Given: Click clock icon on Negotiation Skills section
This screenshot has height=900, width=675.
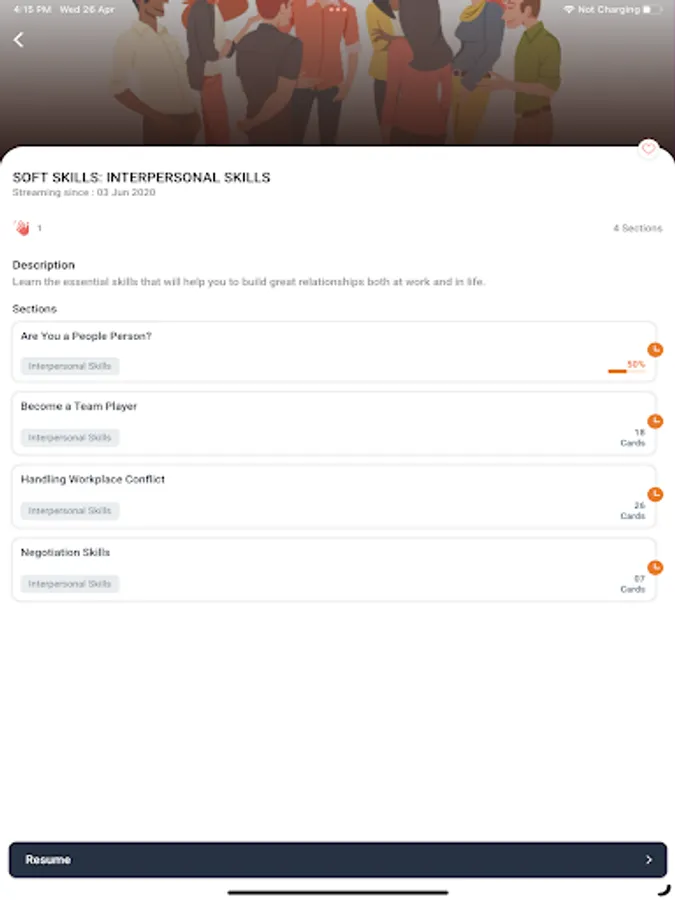Looking at the screenshot, I should pos(655,568).
